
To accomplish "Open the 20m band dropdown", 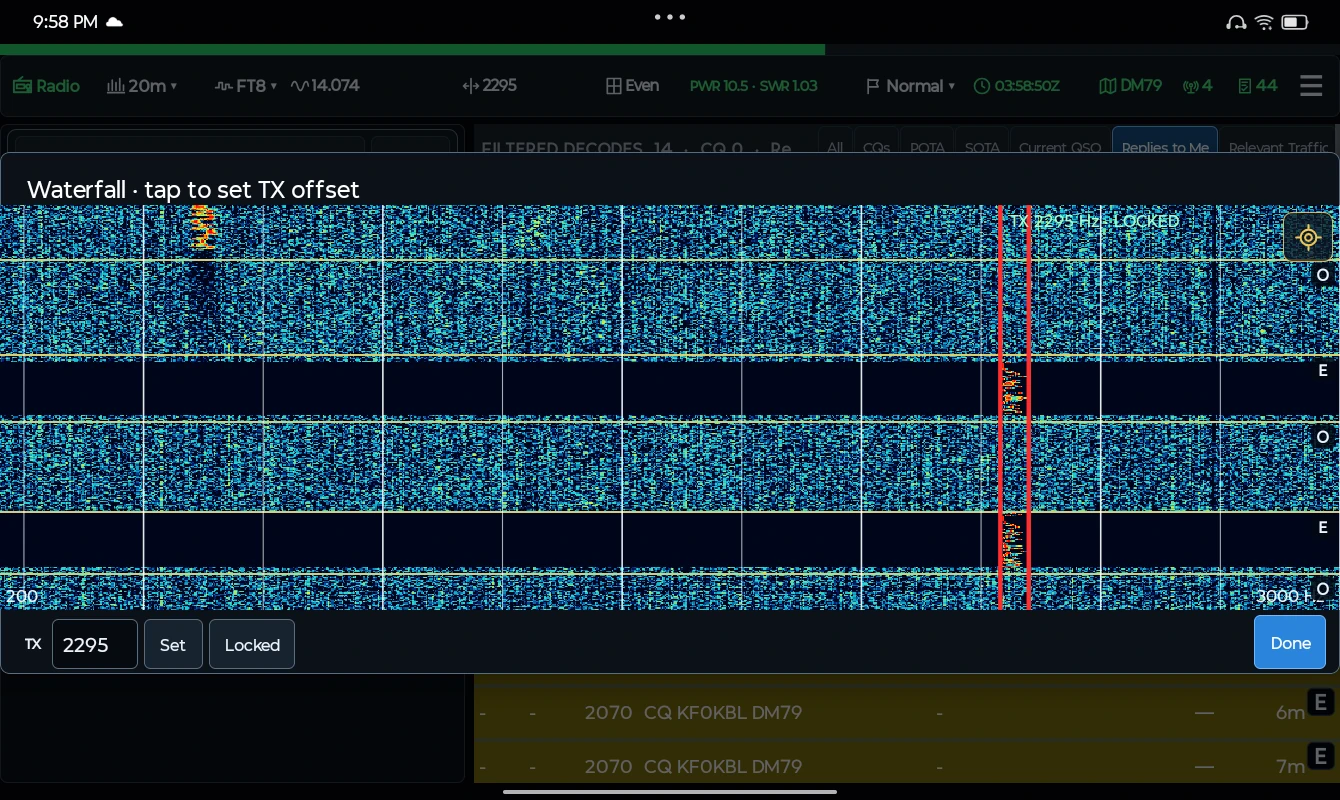I will tap(142, 86).
